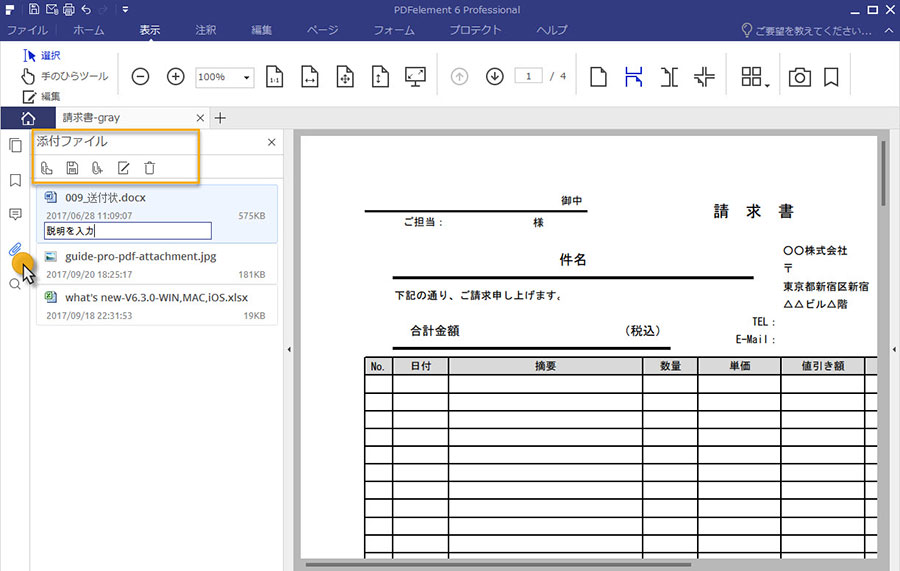Select facing pages view icon
Viewport: 900px width, 571px height.
[x=669, y=76]
